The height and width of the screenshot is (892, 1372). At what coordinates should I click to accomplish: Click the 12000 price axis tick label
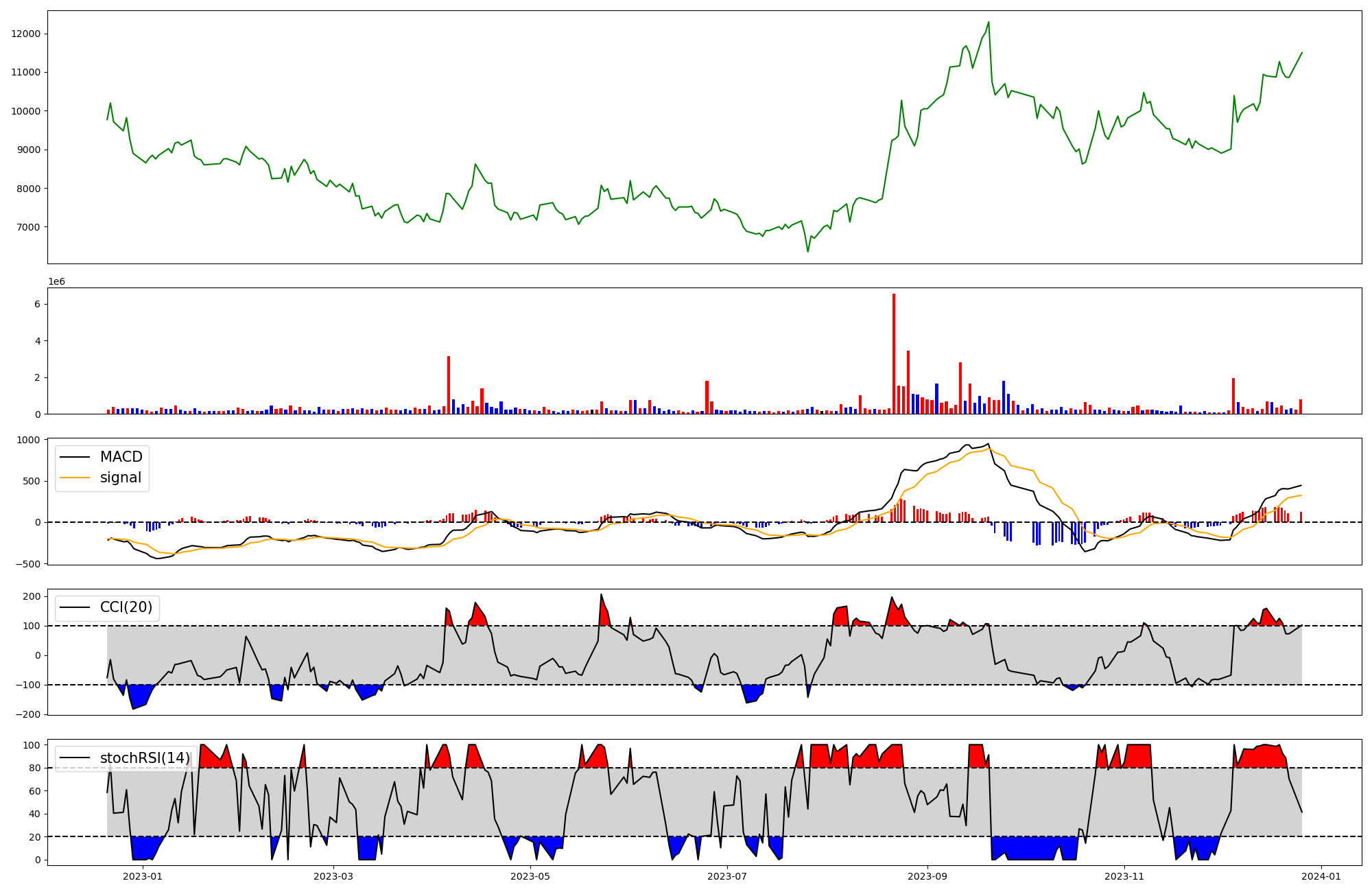click(x=26, y=34)
